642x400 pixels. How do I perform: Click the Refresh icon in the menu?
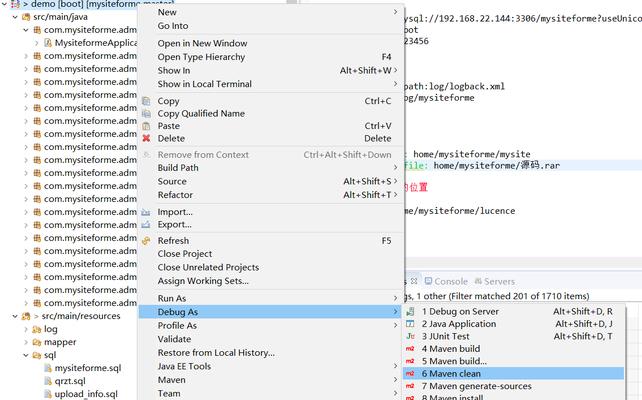click(x=147, y=241)
